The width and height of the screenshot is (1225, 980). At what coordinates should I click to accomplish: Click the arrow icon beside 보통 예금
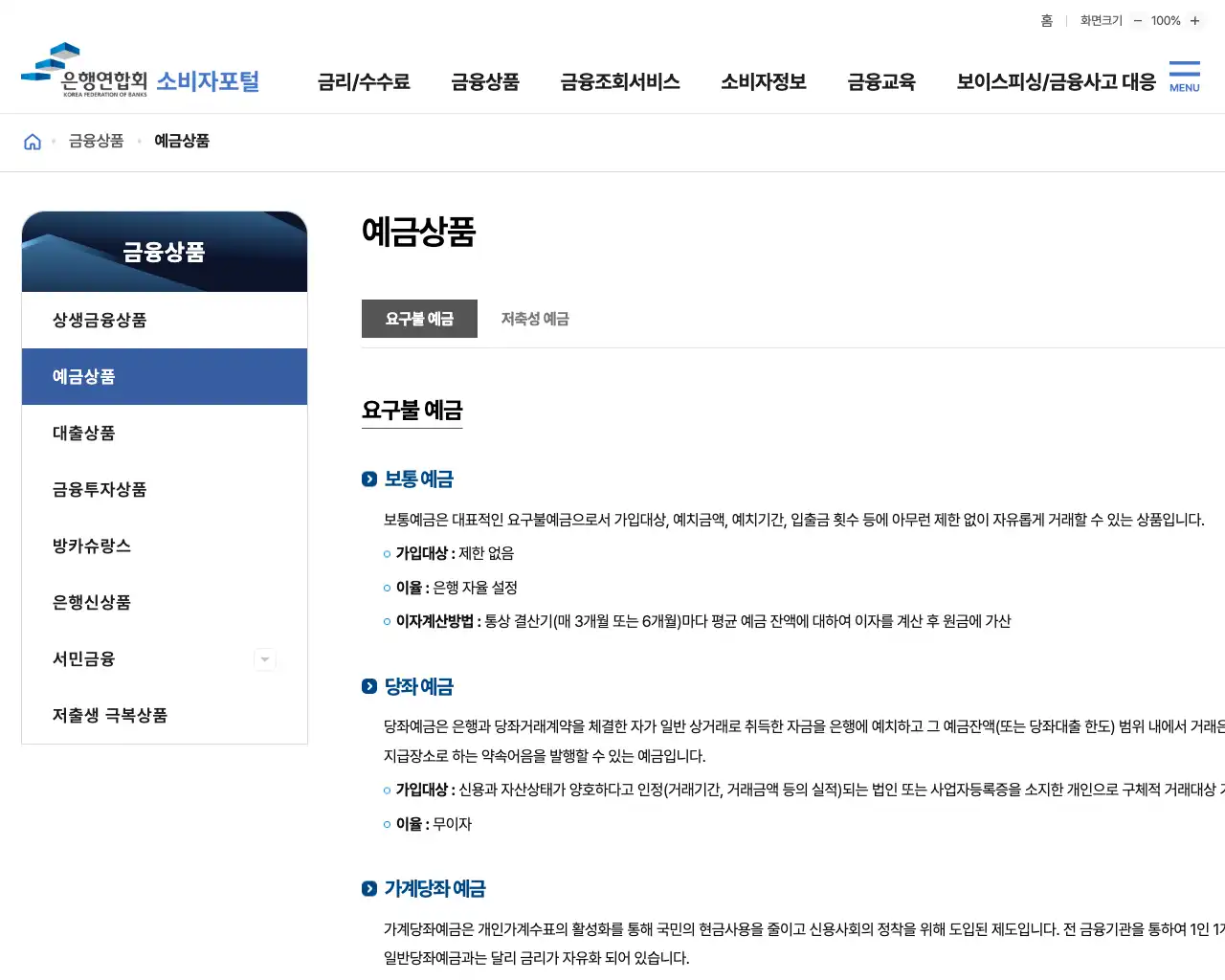pyautogui.click(x=369, y=479)
